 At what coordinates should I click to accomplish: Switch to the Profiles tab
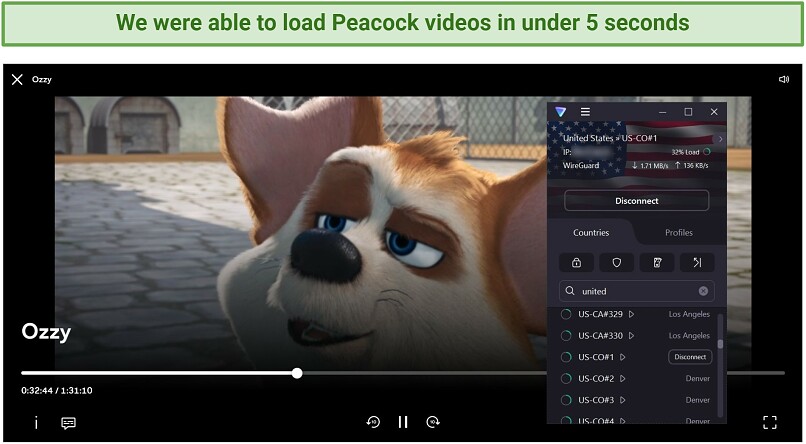coord(679,233)
